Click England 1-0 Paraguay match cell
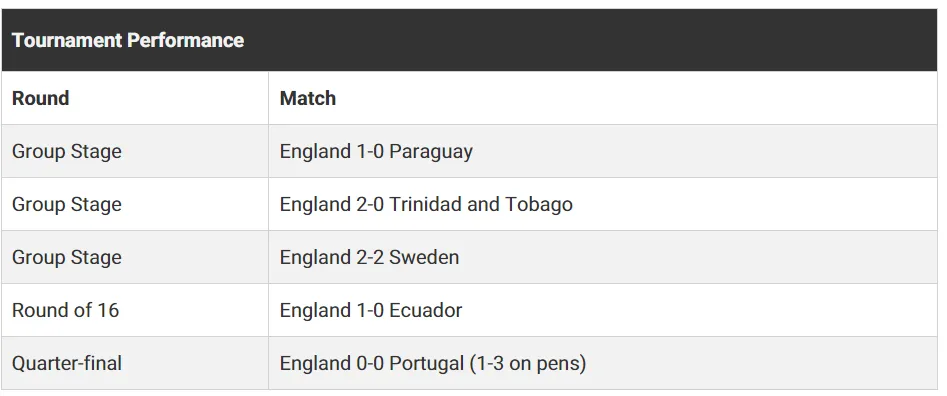The width and height of the screenshot is (947, 396). (x=603, y=151)
